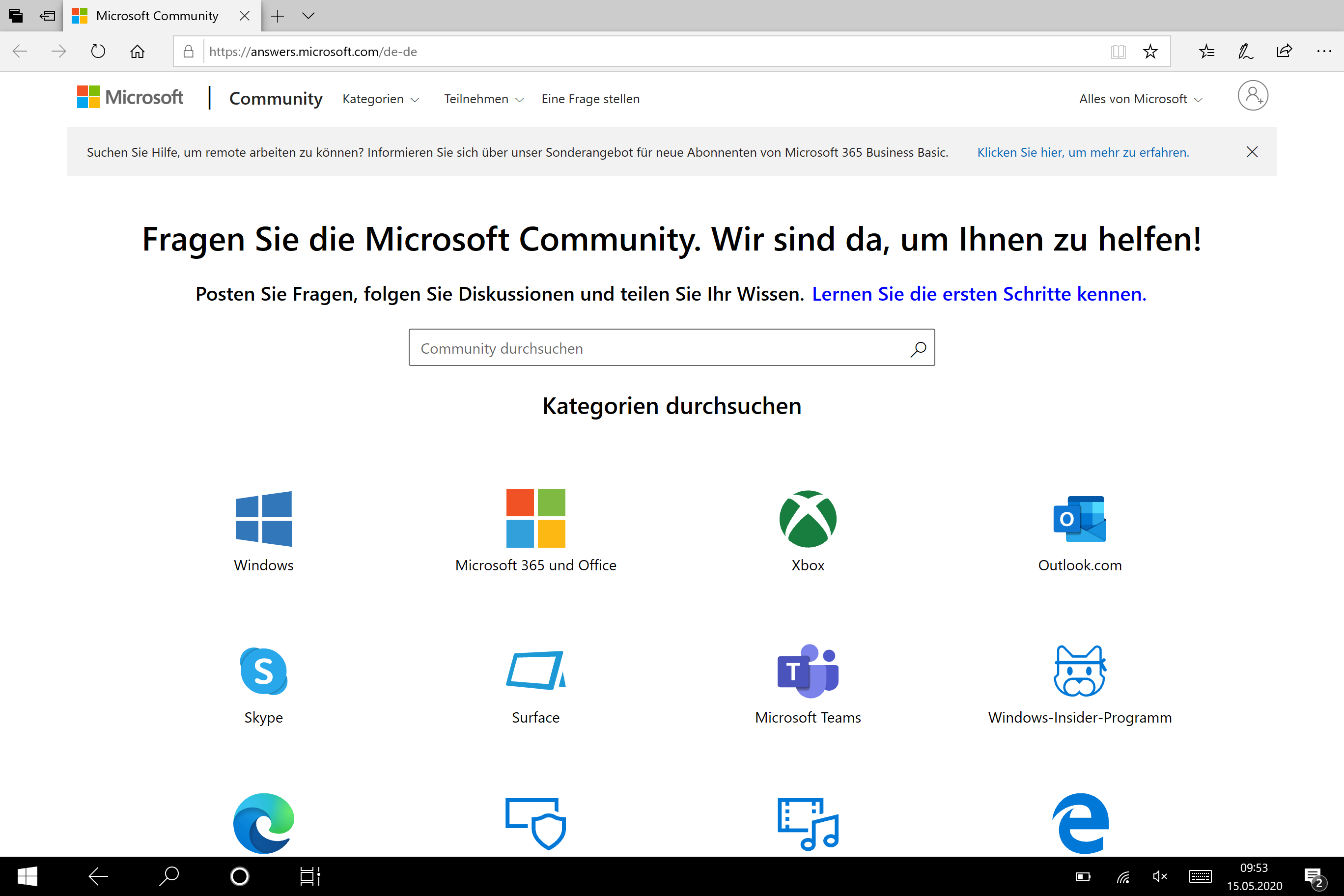Expand Alles von Microsoft dropdown
This screenshot has width=1344, height=896.
[x=1140, y=99]
